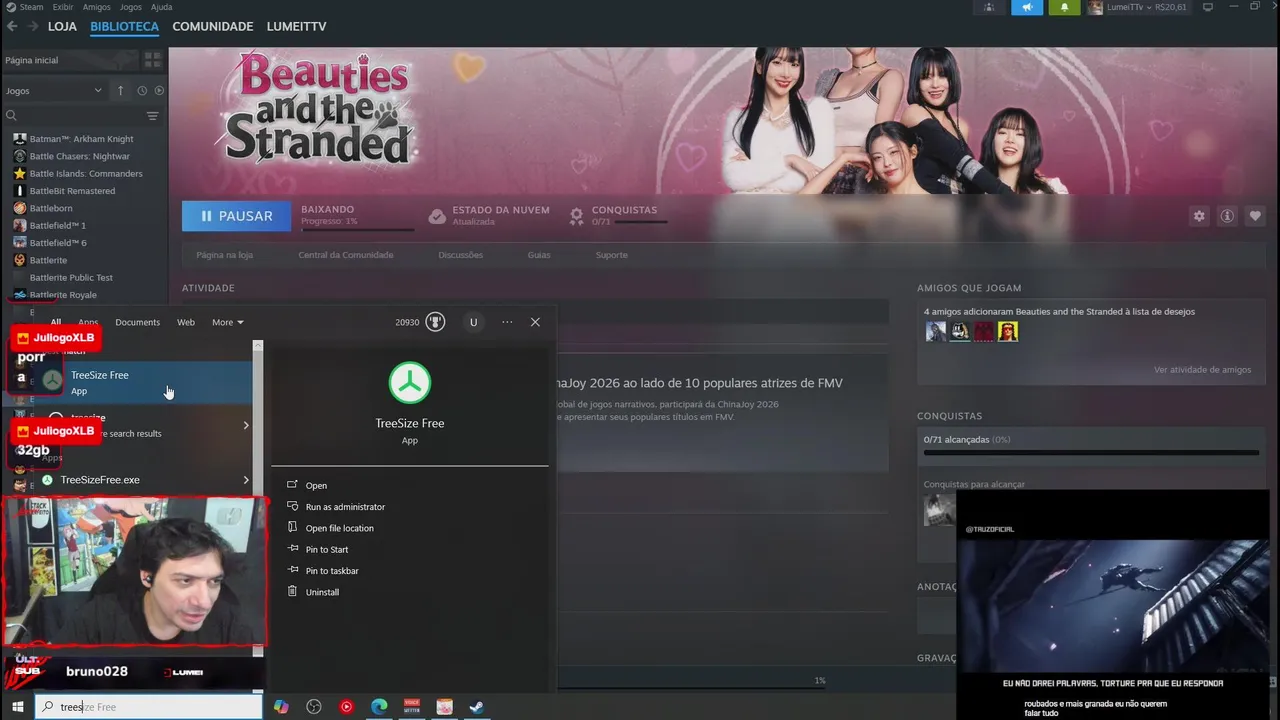Viewport: 1280px width, 720px height.
Task: Switch search filter to Web
Action: 186,322
